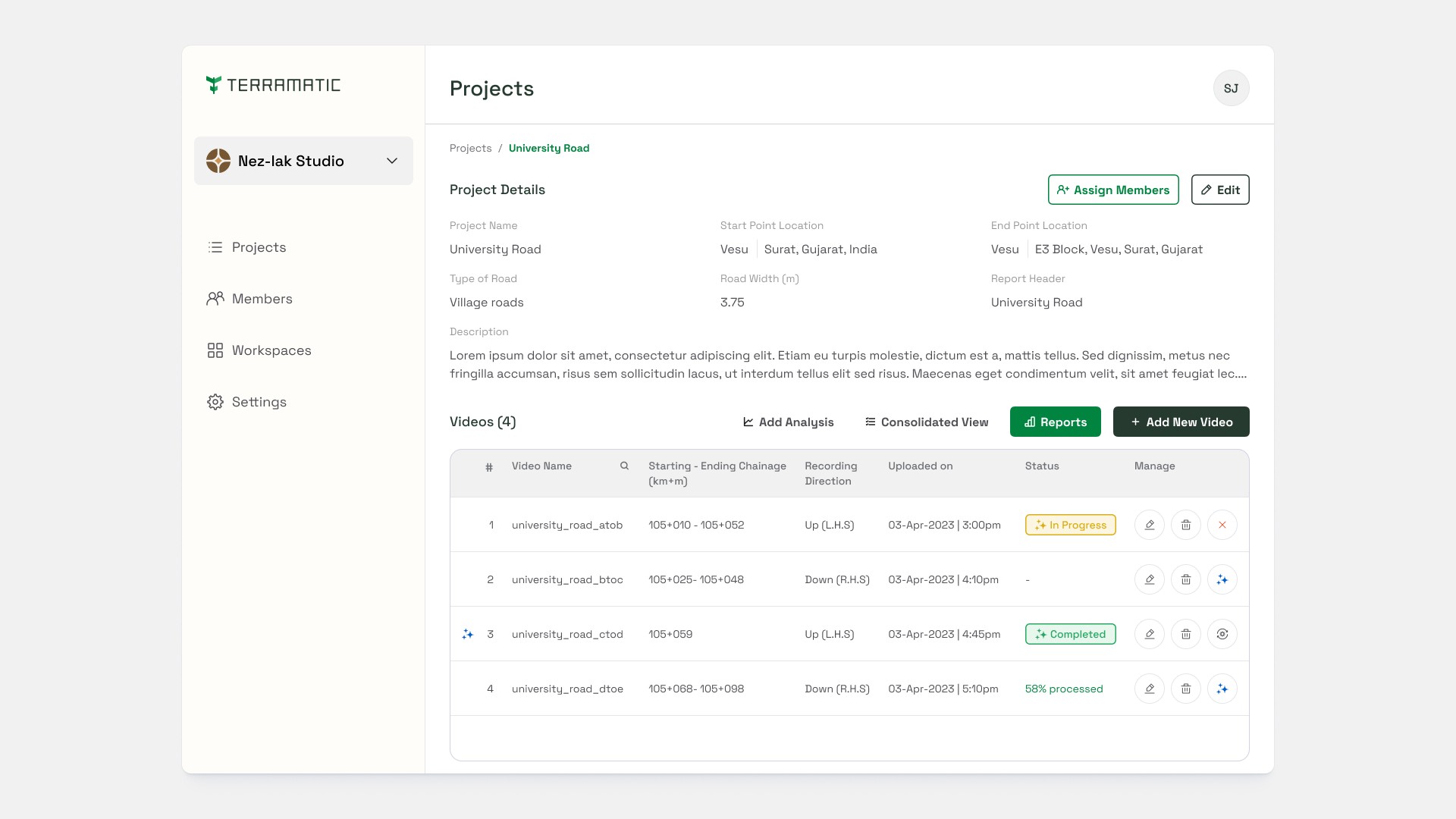The image size is (1456, 819).
Task: Edit the university_road_btoc video
Action: point(1150,579)
